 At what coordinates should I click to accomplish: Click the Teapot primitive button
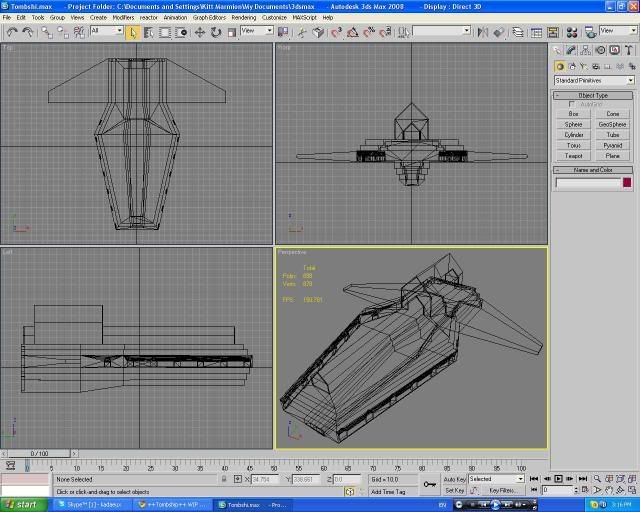(x=573, y=156)
